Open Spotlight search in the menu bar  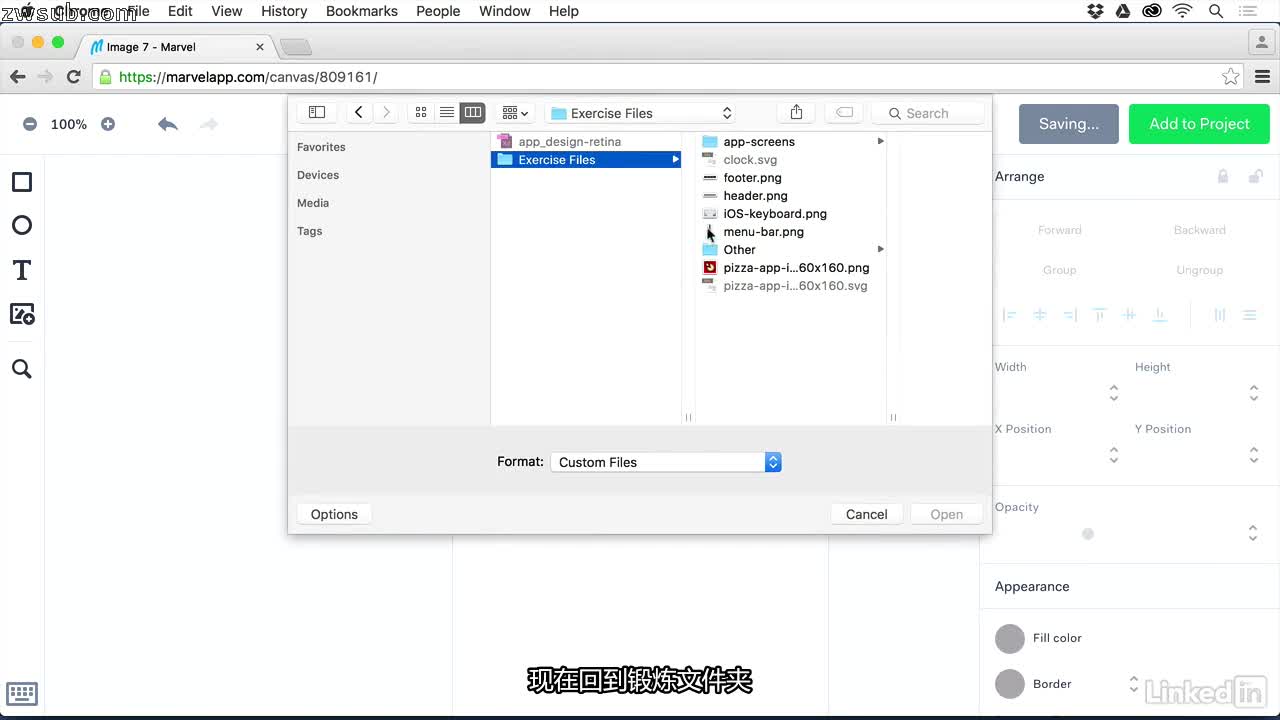(1216, 11)
